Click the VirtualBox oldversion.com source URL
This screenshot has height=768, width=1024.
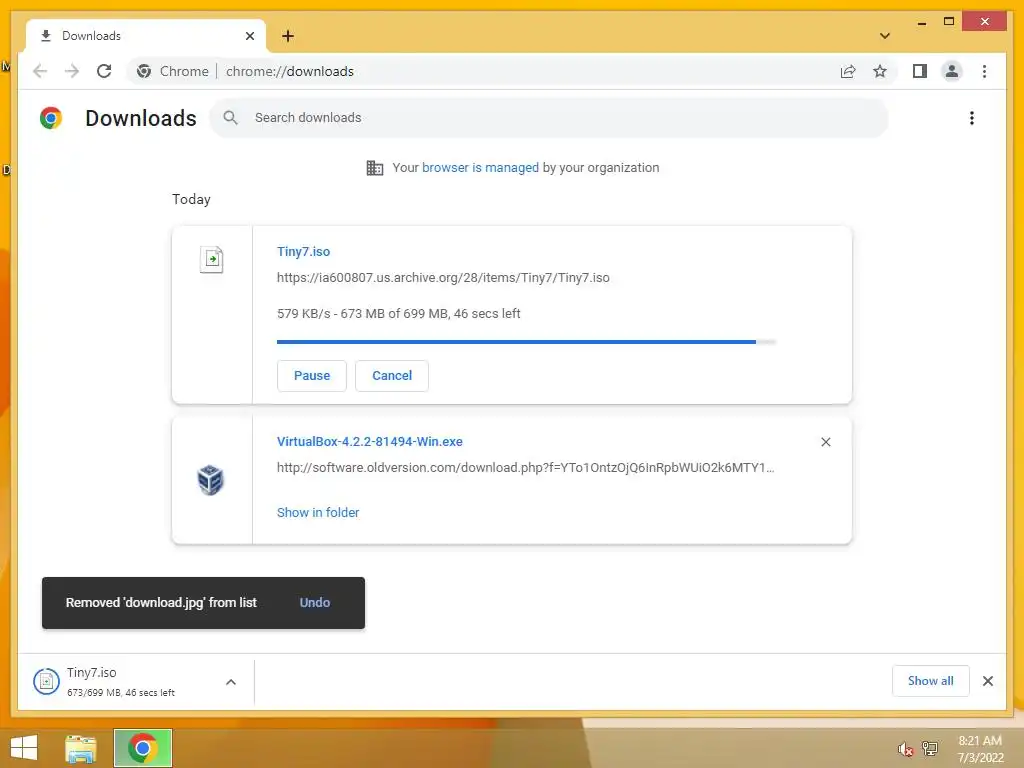pos(525,468)
